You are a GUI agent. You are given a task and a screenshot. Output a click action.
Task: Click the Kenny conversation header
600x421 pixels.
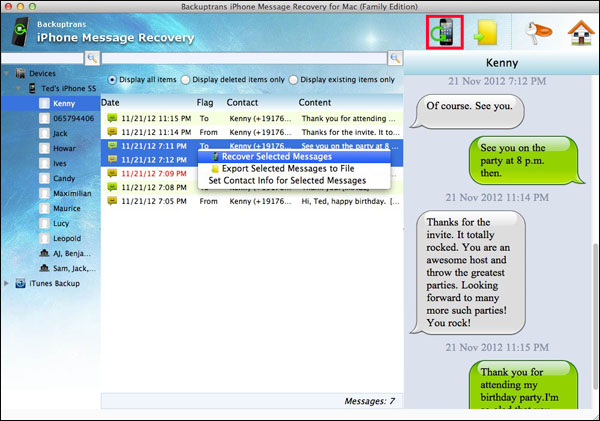tap(502, 63)
